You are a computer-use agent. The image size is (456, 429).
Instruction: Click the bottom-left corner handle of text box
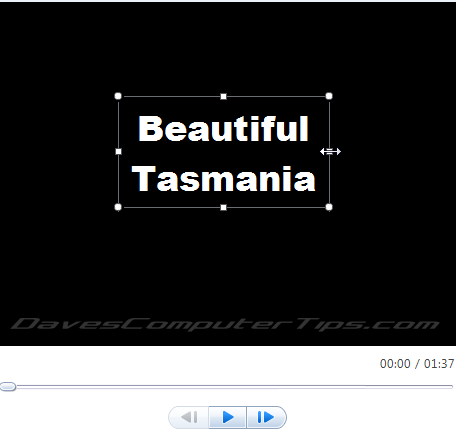(118, 207)
